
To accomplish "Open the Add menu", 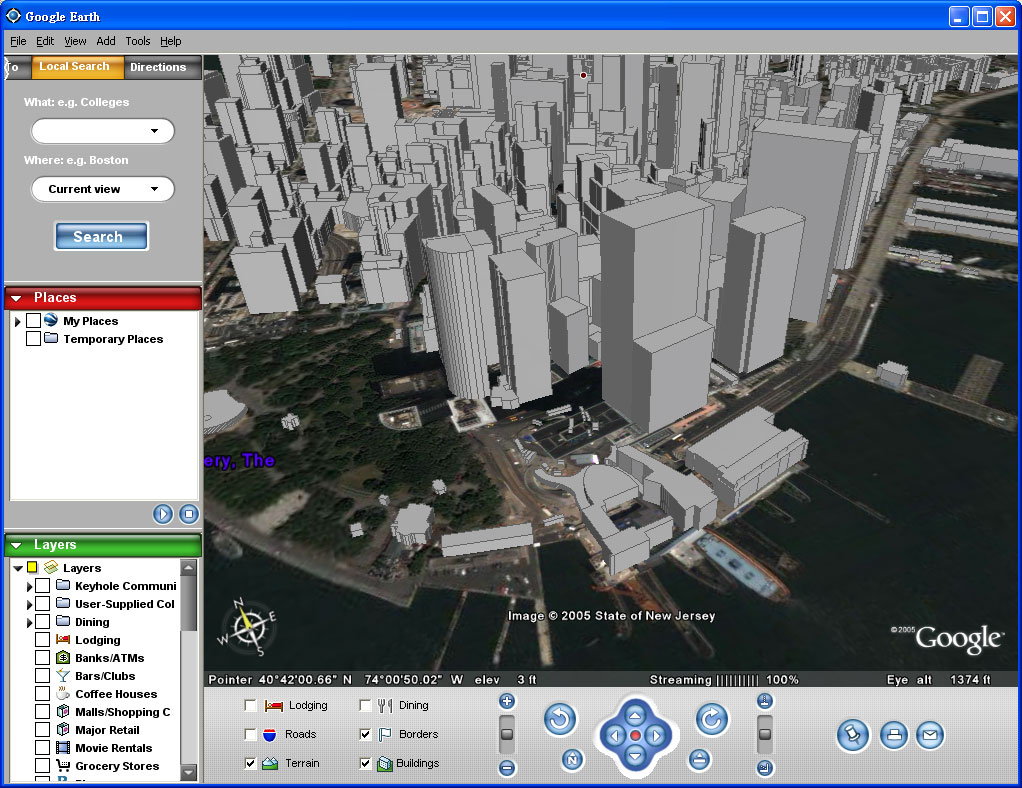I will (106, 41).
